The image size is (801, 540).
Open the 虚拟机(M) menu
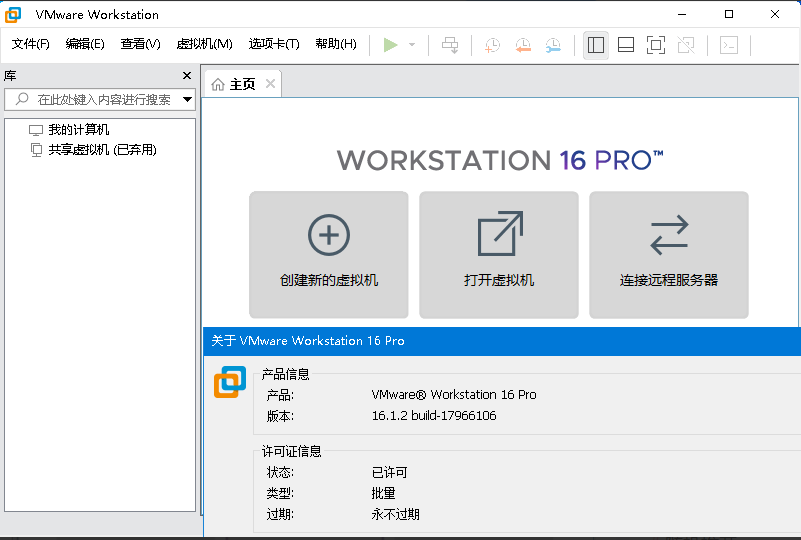[x=204, y=44]
